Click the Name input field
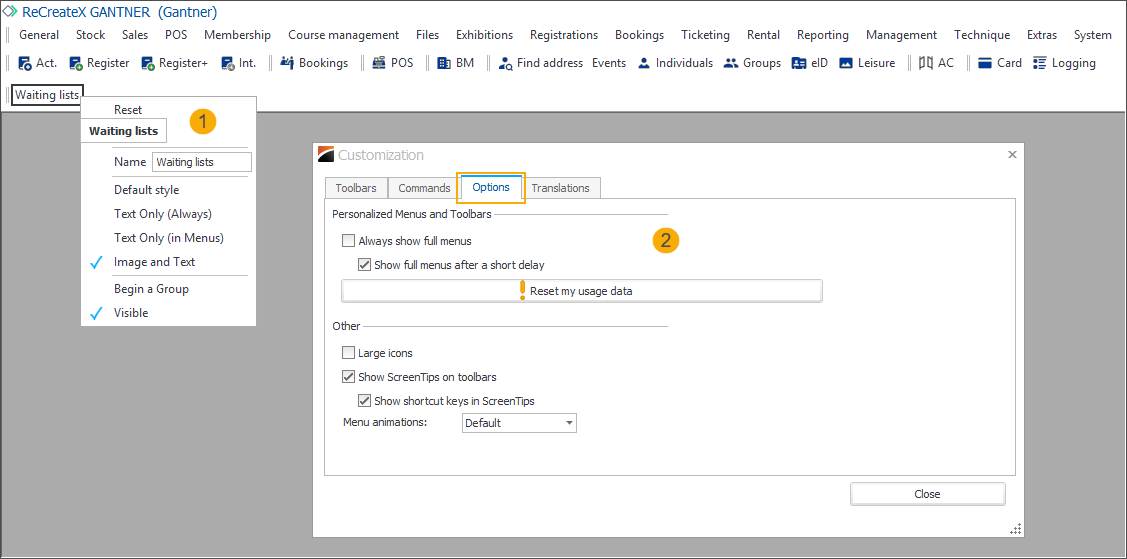Image resolution: width=1127 pixels, height=559 pixels. click(x=202, y=162)
